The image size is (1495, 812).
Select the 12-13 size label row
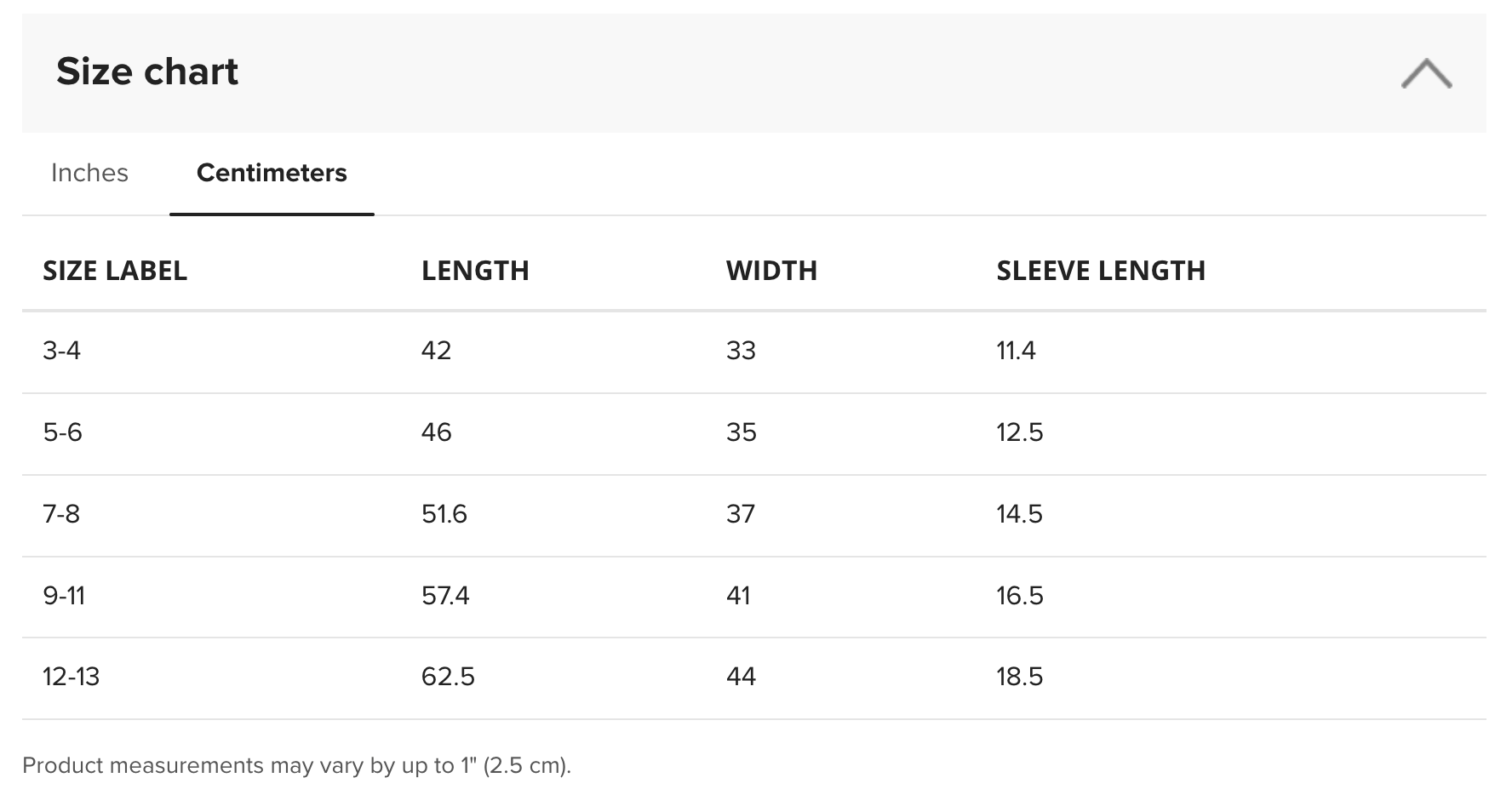(753, 678)
